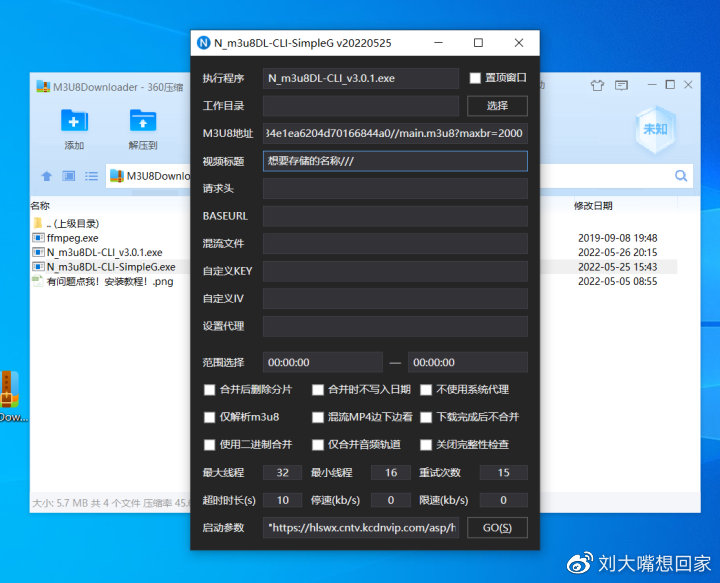Image resolution: width=720 pixels, height=583 pixels.
Task: Click the archive icon on the desktop
Action: point(8,390)
